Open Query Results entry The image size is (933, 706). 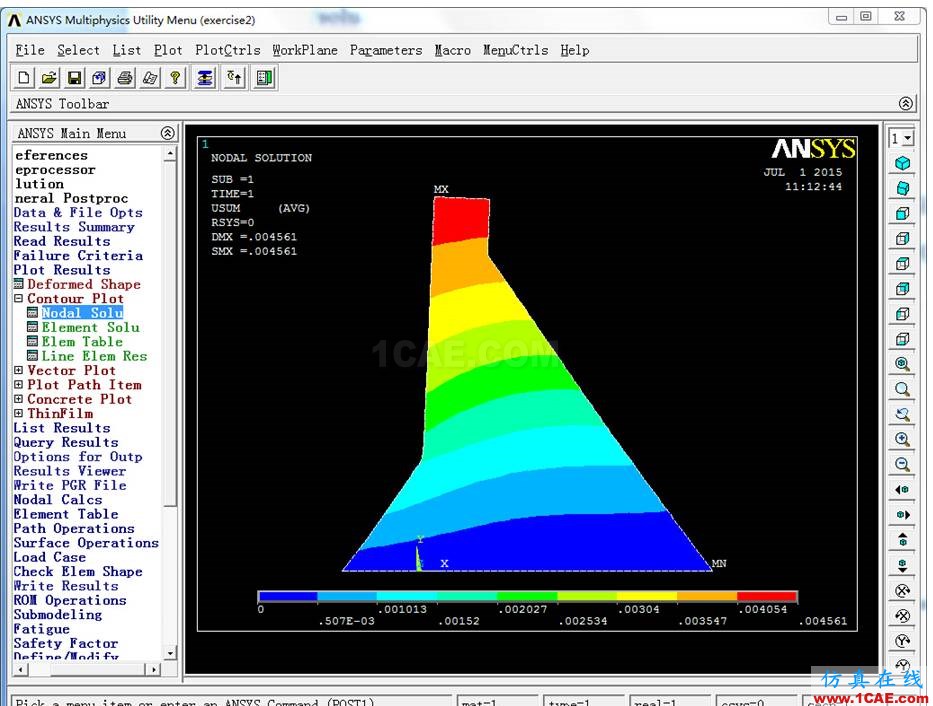pyautogui.click(x=66, y=442)
